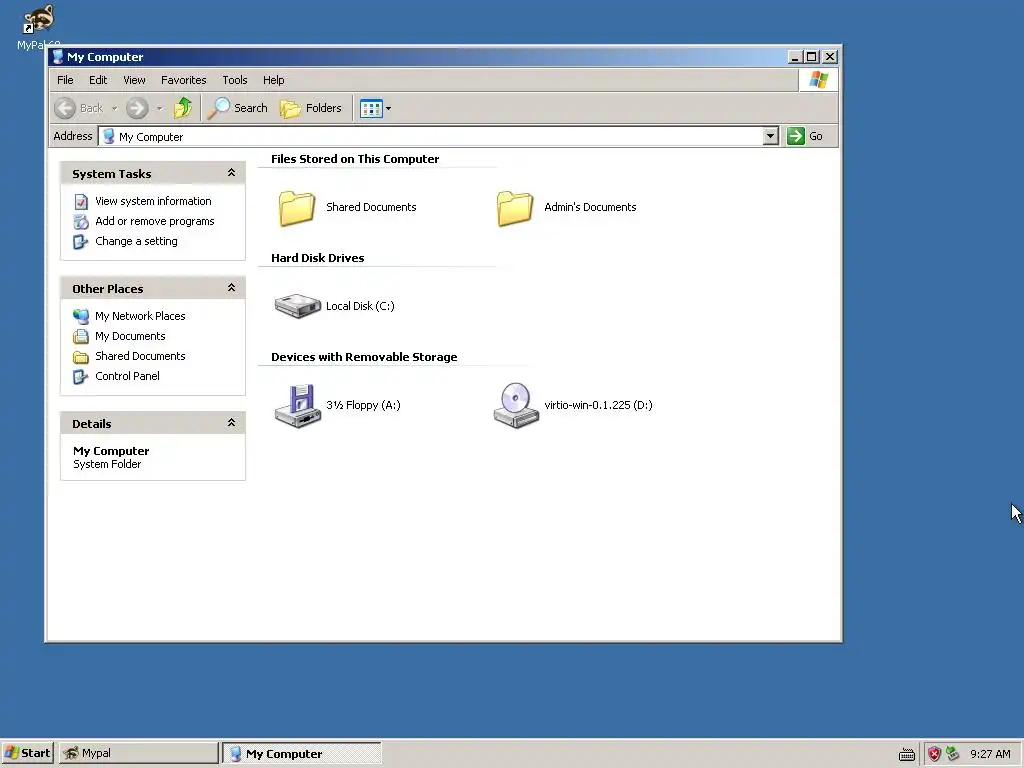Maximize the My Computer window
The width and height of the screenshot is (1024, 768).
[x=812, y=57]
